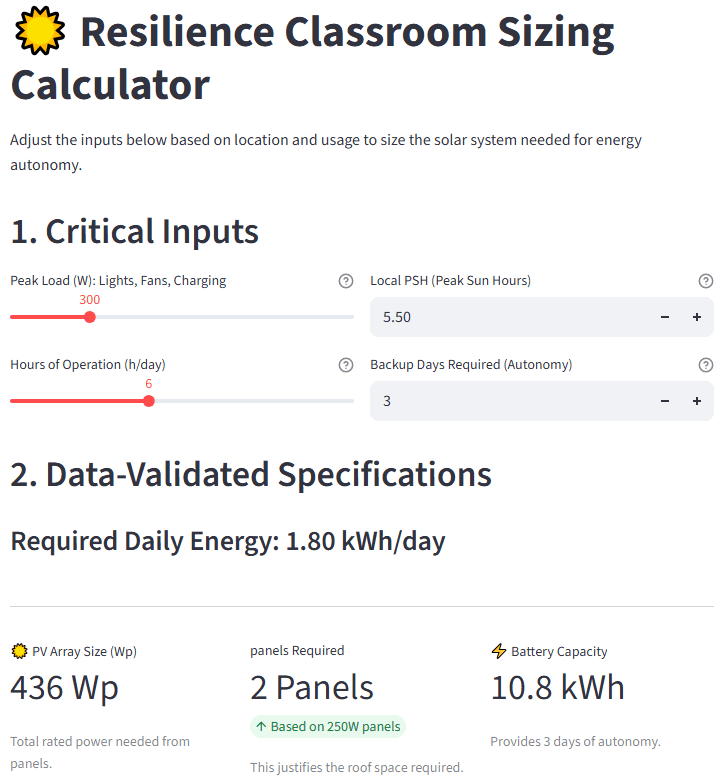The height and width of the screenshot is (780, 721).
Task: Click the '2 Panels' metric value
Action: coord(311,688)
